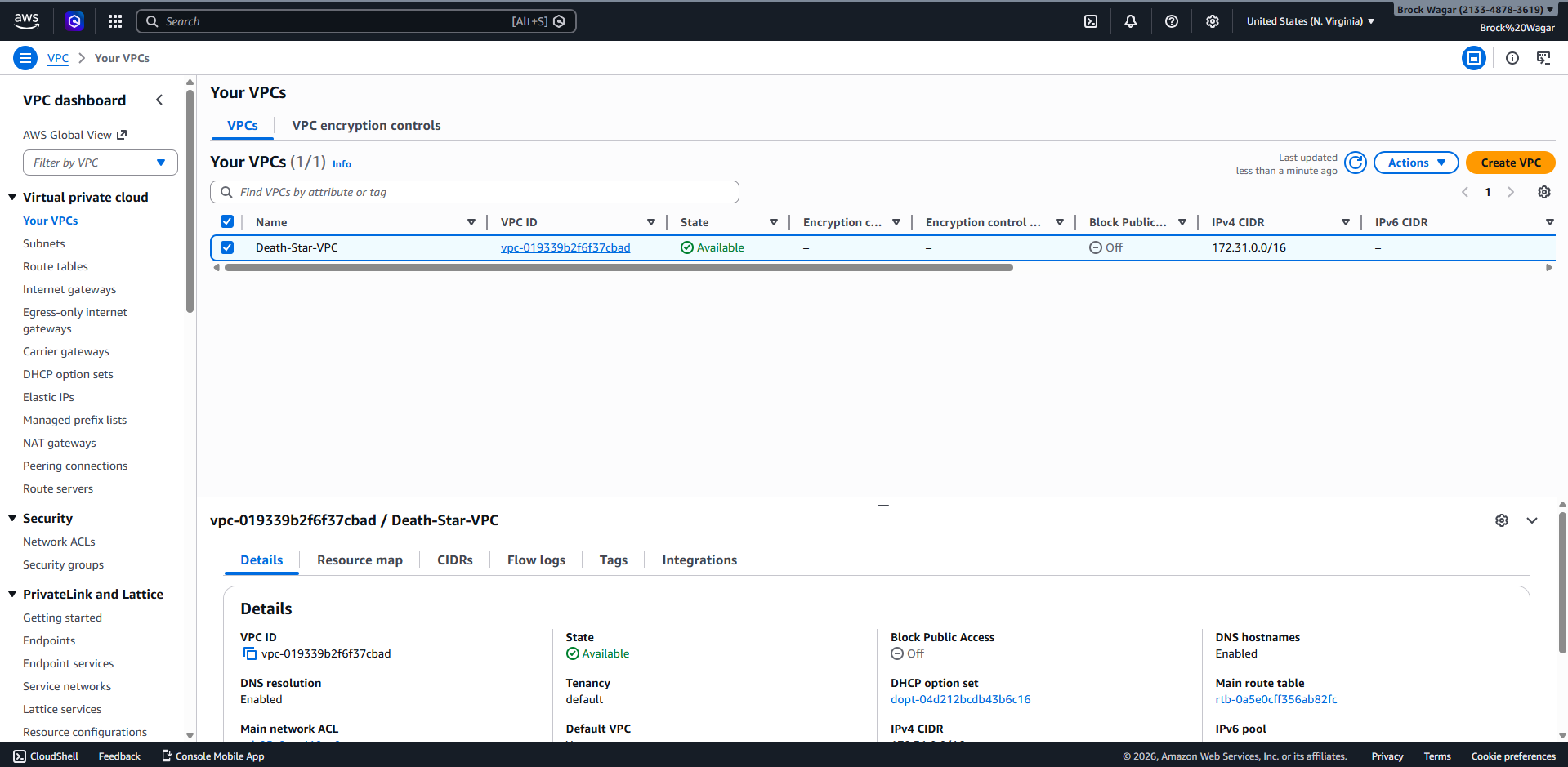Viewport: 1568px width, 767px height.
Task: Open the Filter by VPC dropdown
Action: (x=101, y=163)
